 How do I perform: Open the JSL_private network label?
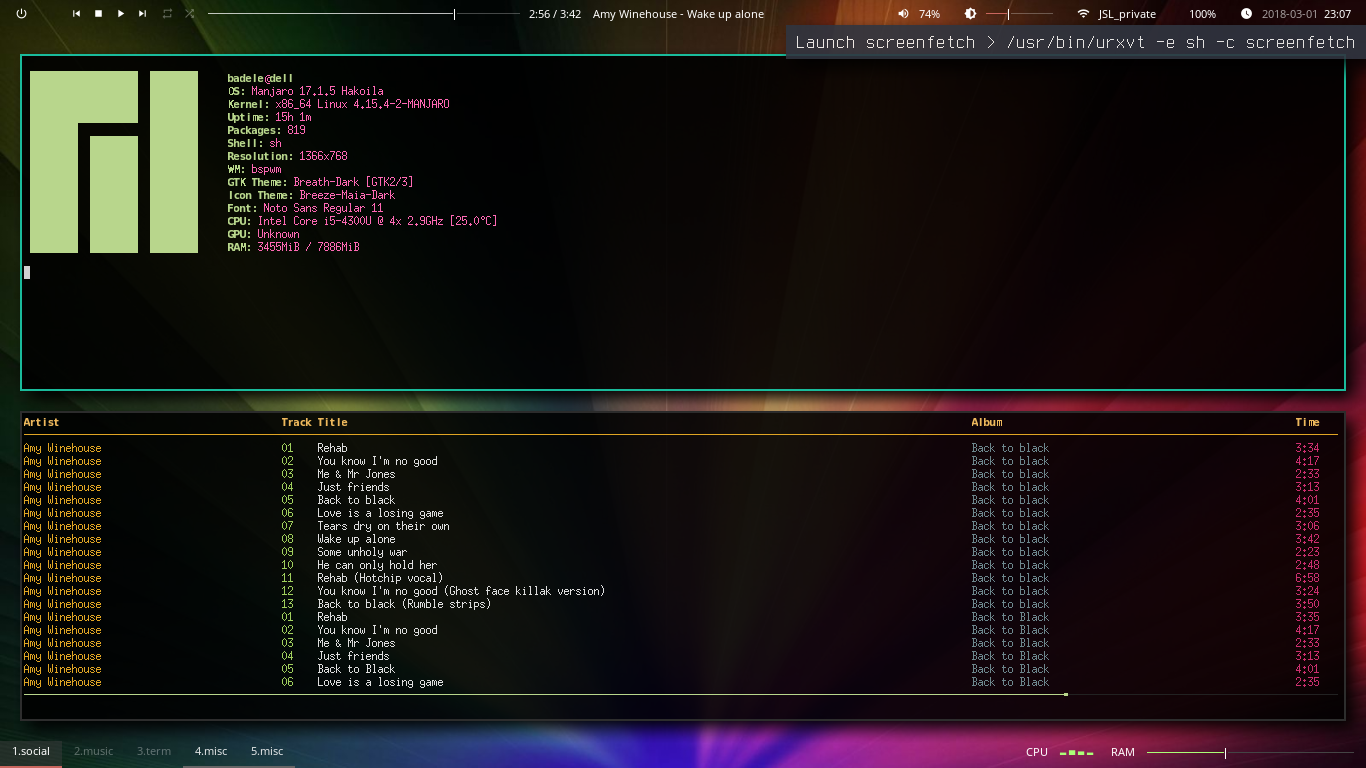click(x=1127, y=14)
